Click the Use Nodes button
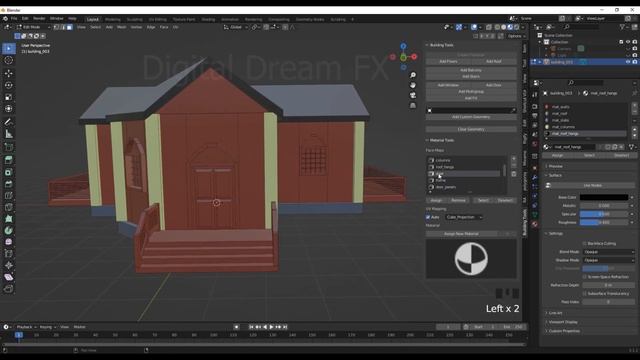The width and height of the screenshot is (640, 360). coord(592,185)
